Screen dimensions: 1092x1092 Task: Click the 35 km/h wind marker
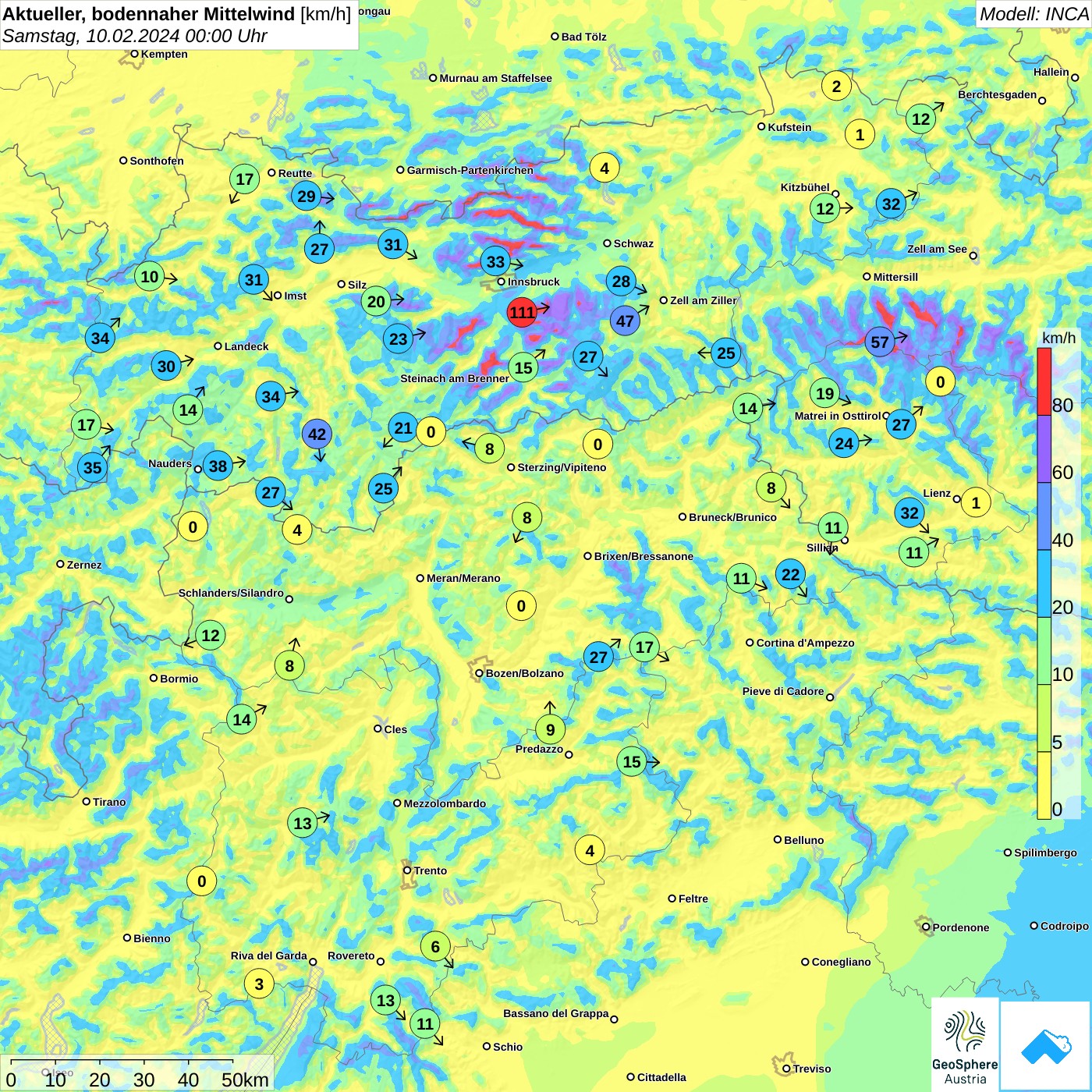pyautogui.click(x=92, y=468)
